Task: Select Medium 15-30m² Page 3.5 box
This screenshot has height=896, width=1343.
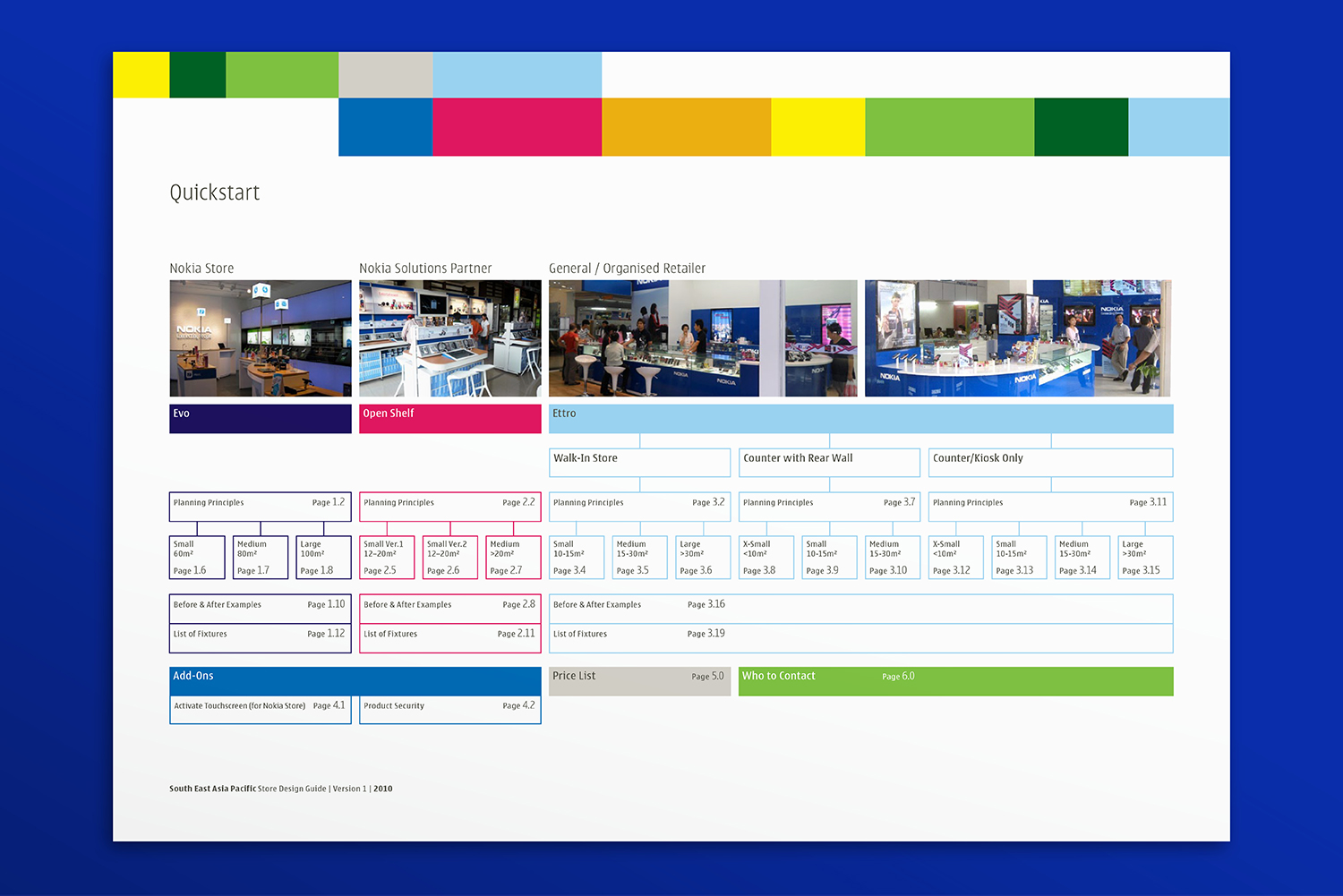Action: point(640,558)
